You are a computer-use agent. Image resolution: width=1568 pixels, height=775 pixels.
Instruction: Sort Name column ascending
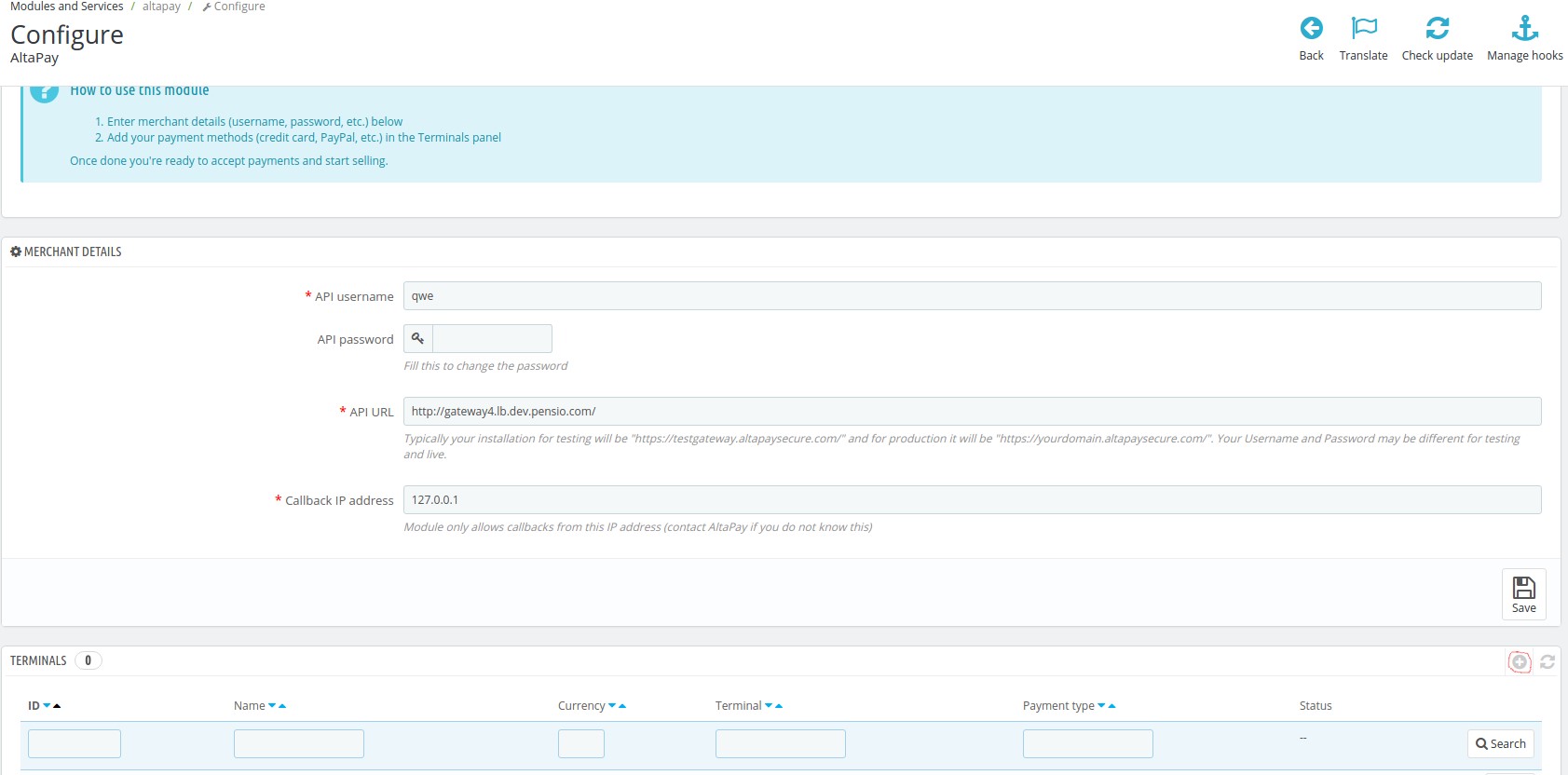pos(282,706)
